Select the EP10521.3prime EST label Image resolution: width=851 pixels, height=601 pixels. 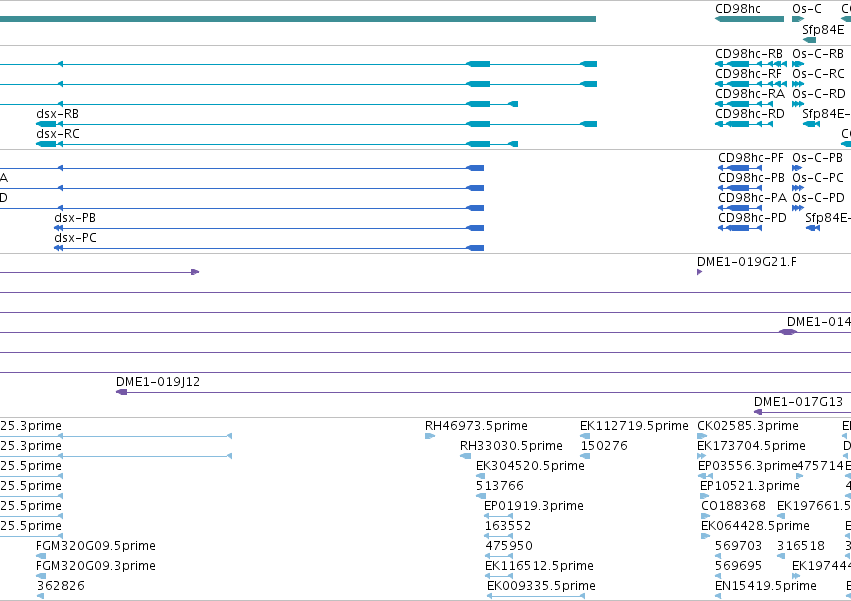click(x=750, y=485)
